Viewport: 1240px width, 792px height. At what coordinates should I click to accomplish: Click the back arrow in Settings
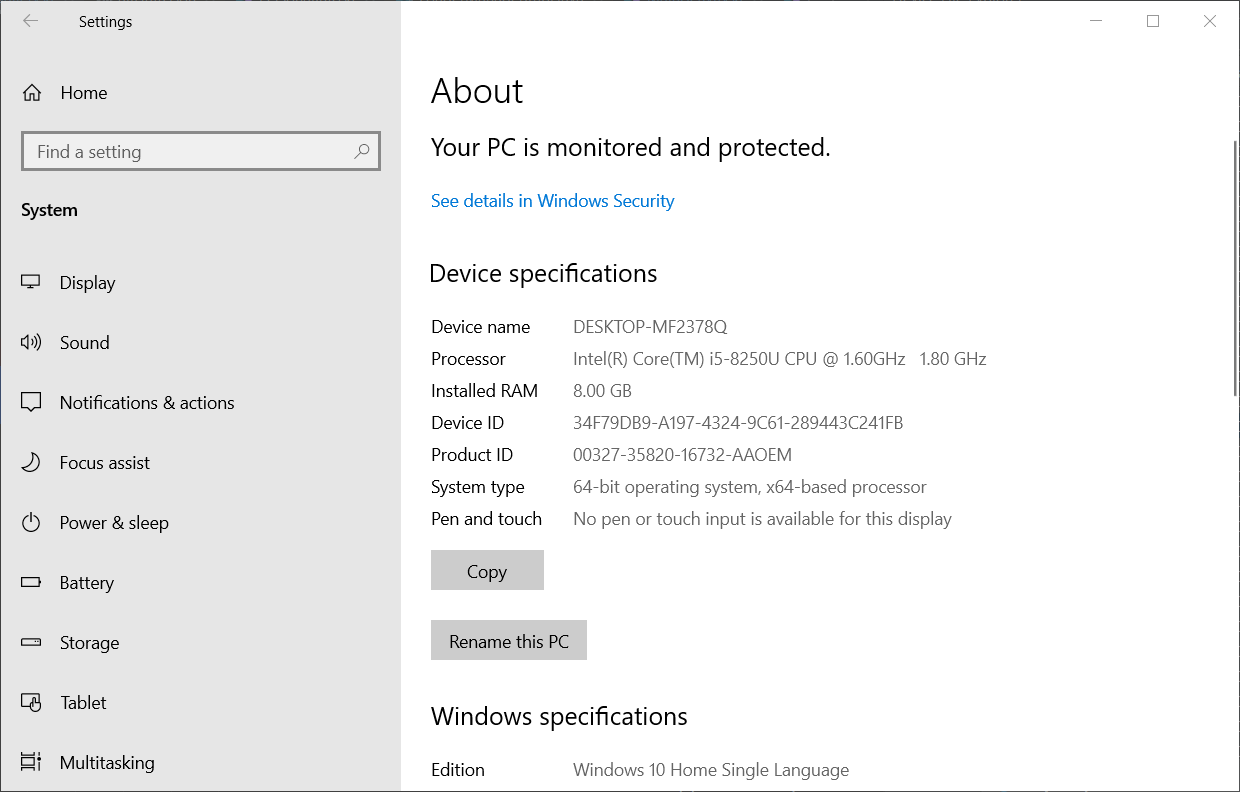(30, 21)
